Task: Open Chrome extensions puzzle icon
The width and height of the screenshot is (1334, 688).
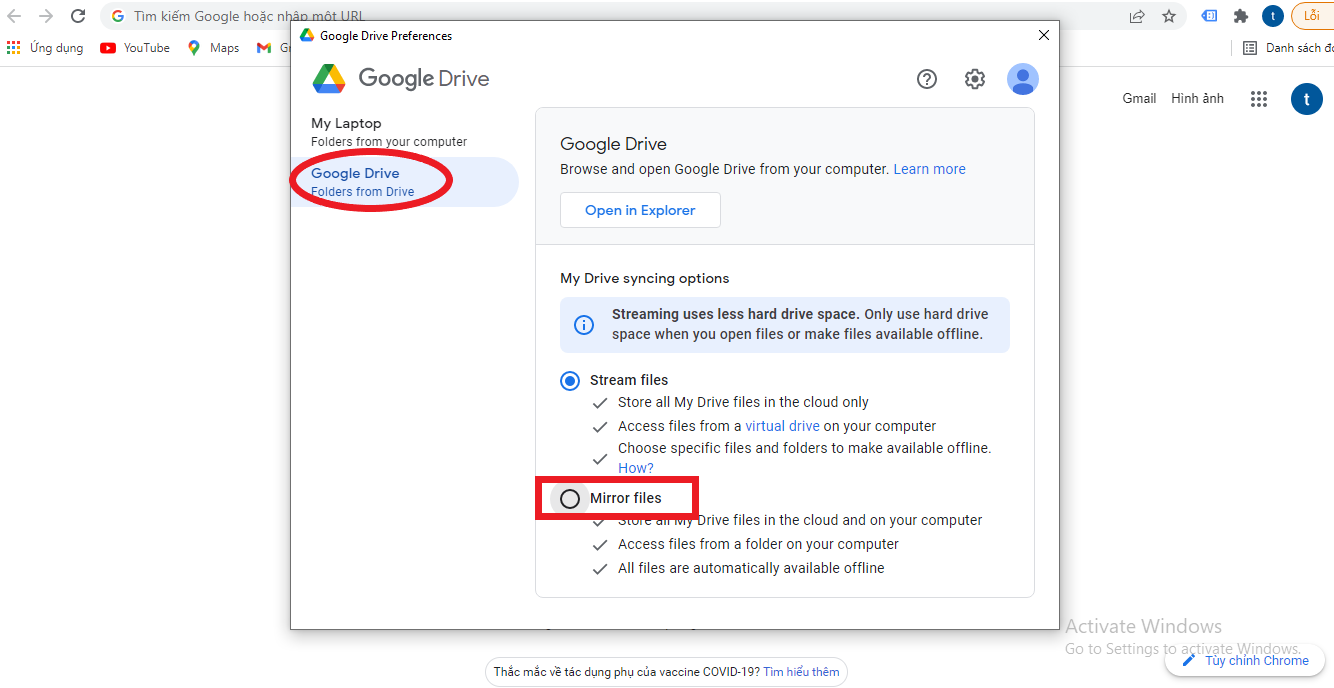Action: point(1241,16)
